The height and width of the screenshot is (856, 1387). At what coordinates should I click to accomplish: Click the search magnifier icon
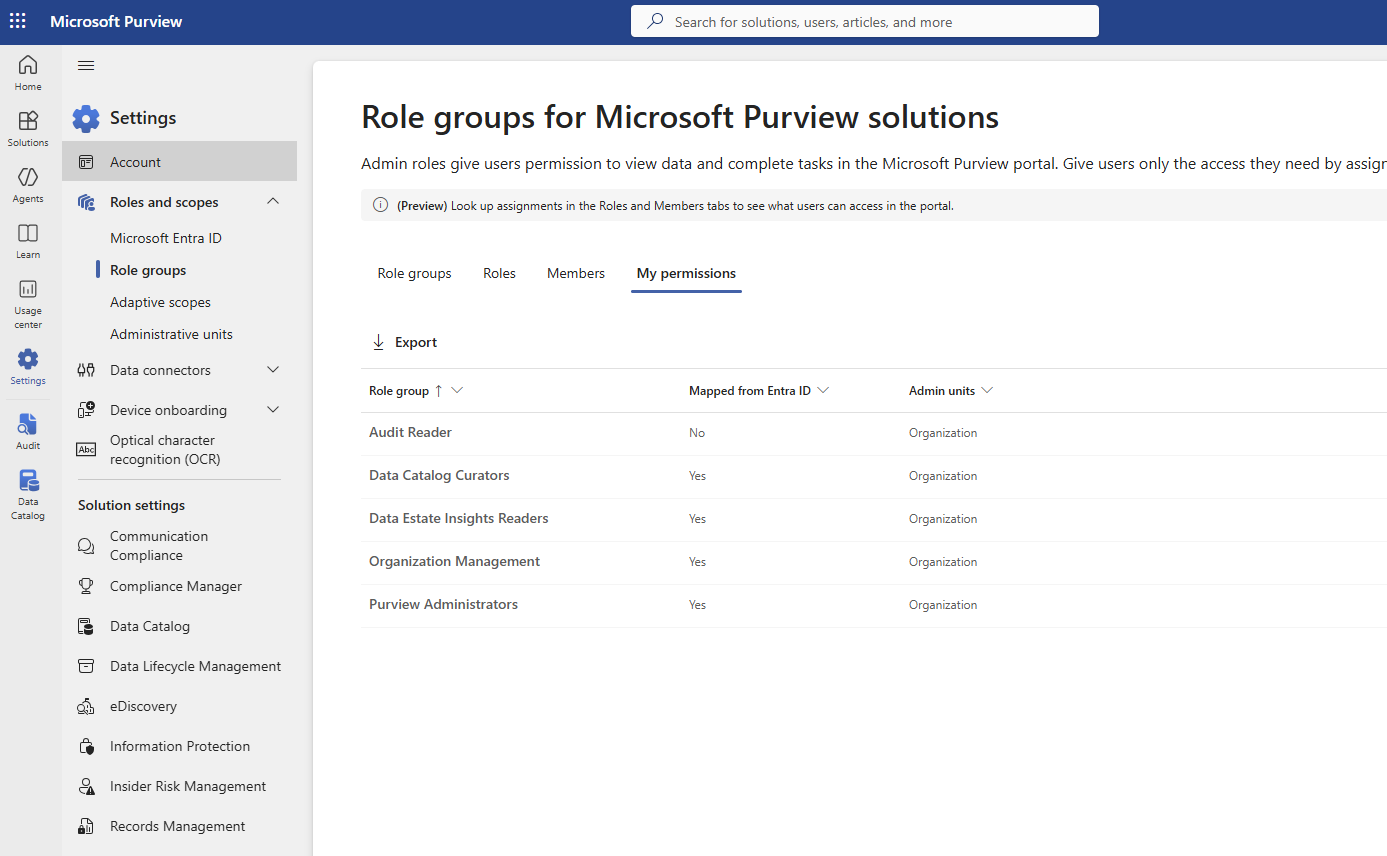pos(655,21)
